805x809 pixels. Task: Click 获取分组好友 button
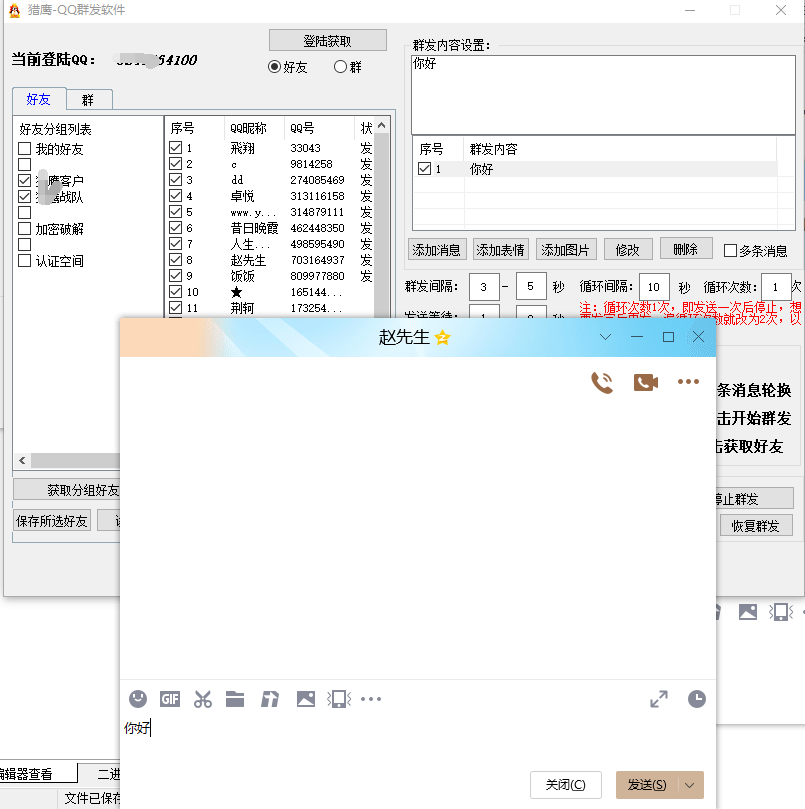click(67, 490)
